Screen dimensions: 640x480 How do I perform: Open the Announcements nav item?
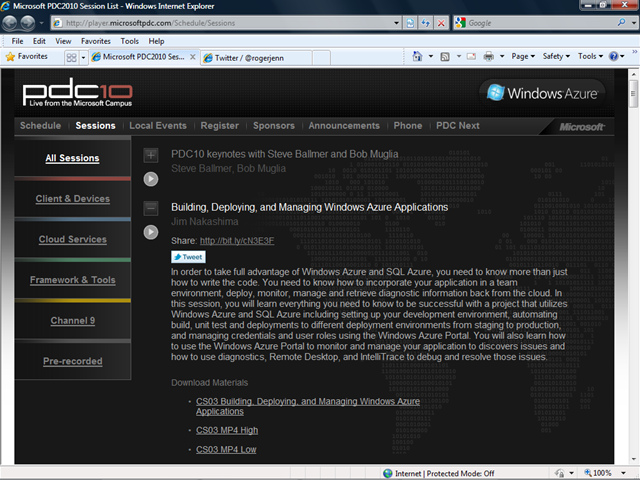tap(344, 126)
